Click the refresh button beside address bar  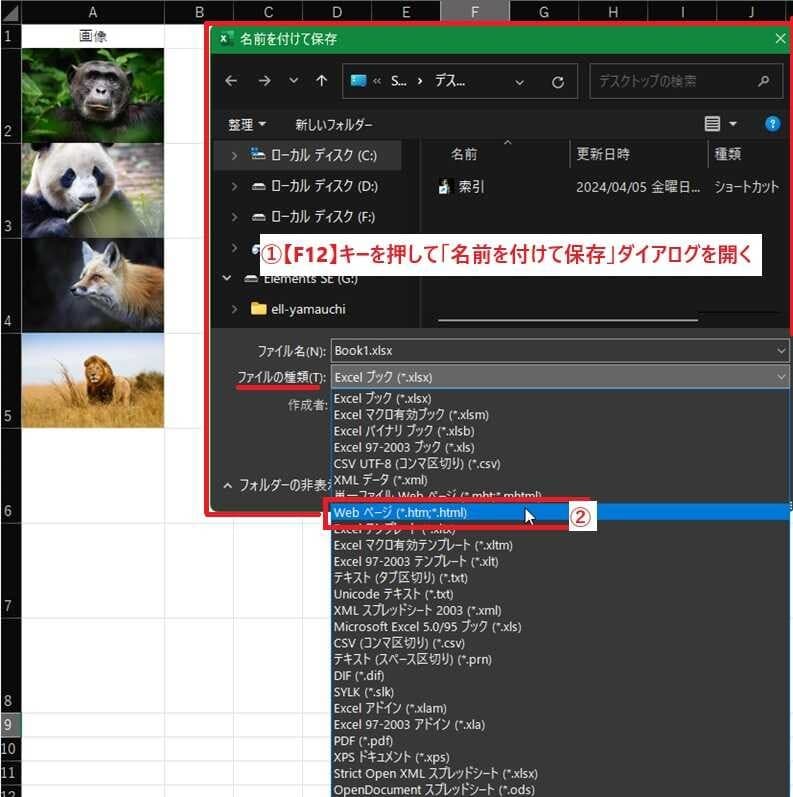(558, 82)
